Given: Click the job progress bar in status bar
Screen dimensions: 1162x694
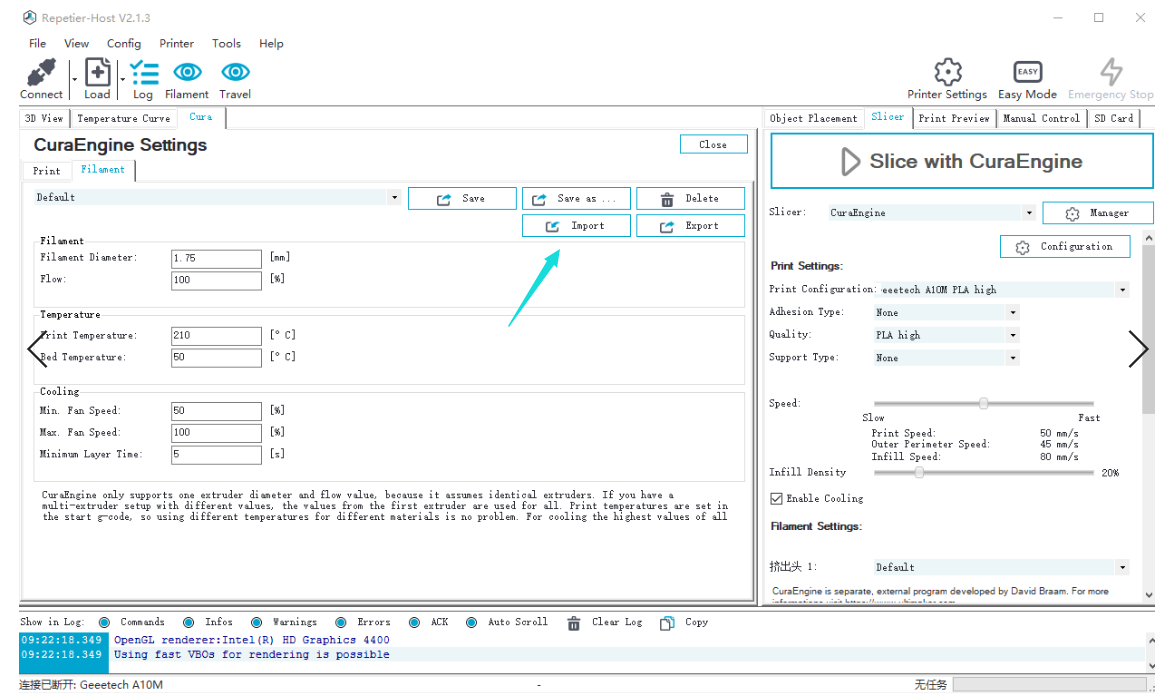Looking at the screenshot, I should pos(1049,684).
